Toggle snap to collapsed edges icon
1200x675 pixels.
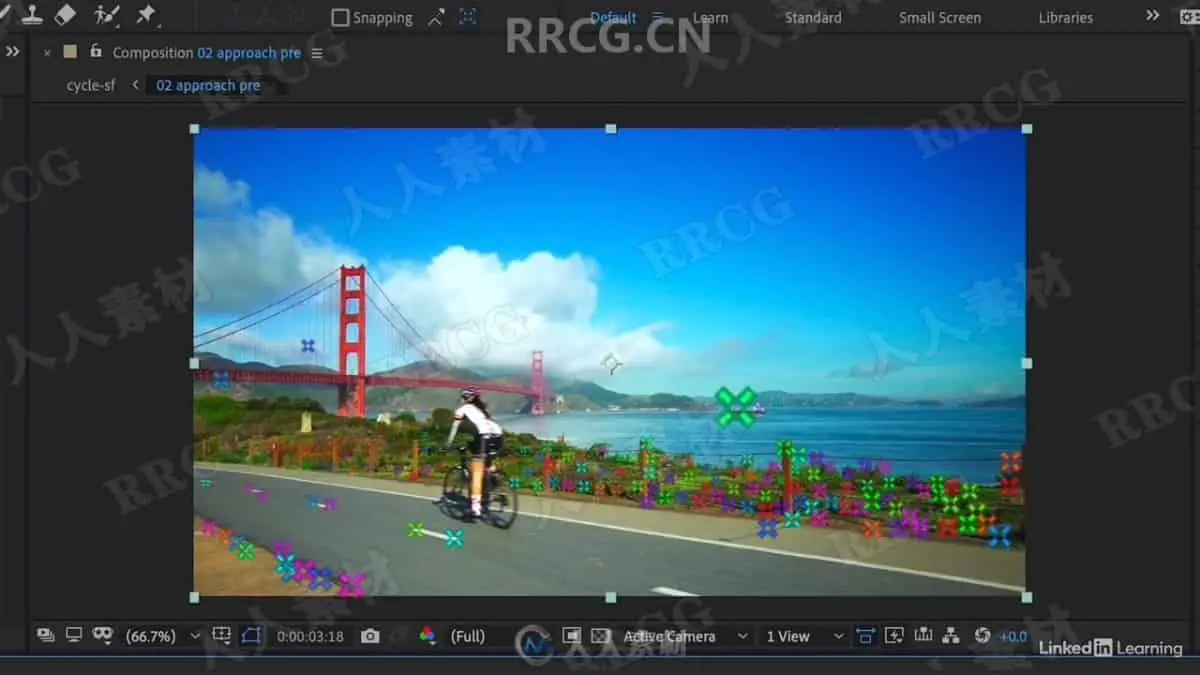[436, 17]
